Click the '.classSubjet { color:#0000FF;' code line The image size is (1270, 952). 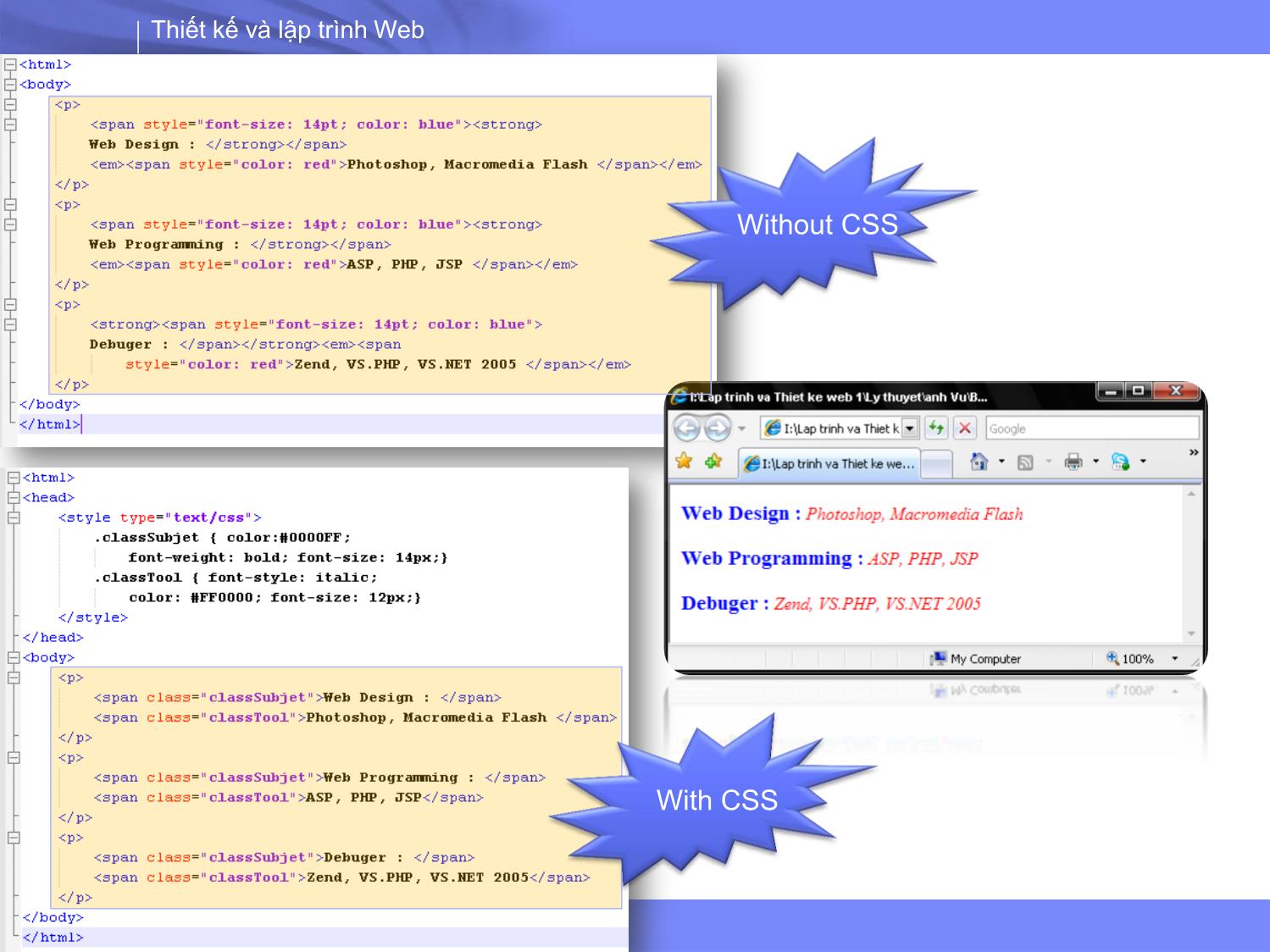point(222,538)
